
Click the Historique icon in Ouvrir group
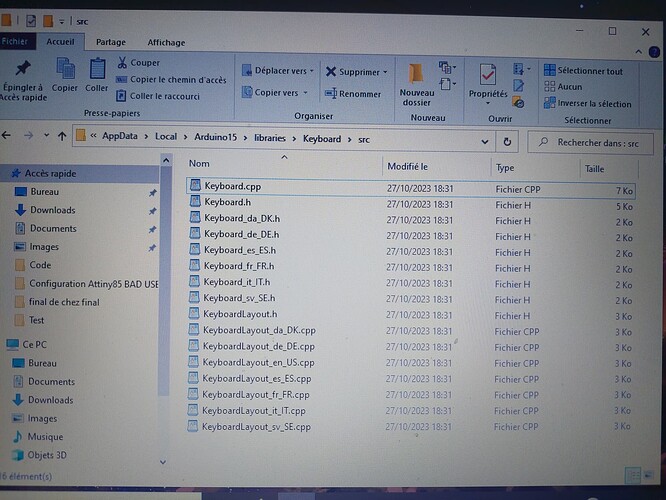click(x=518, y=102)
